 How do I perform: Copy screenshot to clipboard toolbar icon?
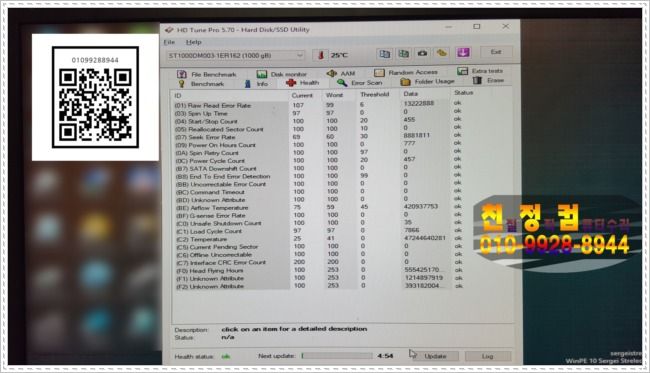[404, 53]
